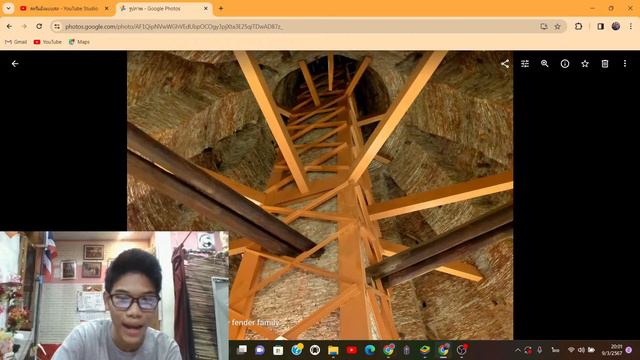The image size is (640, 360).
Task: Show hidden system tray icons
Action: pyautogui.click(x=518, y=350)
